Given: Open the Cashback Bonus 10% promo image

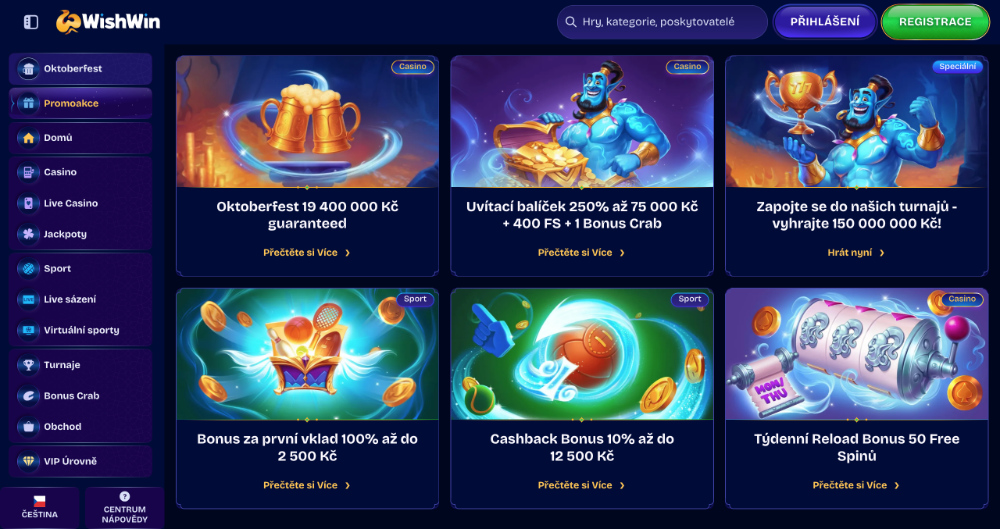Looking at the screenshot, I should pos(582,354).
